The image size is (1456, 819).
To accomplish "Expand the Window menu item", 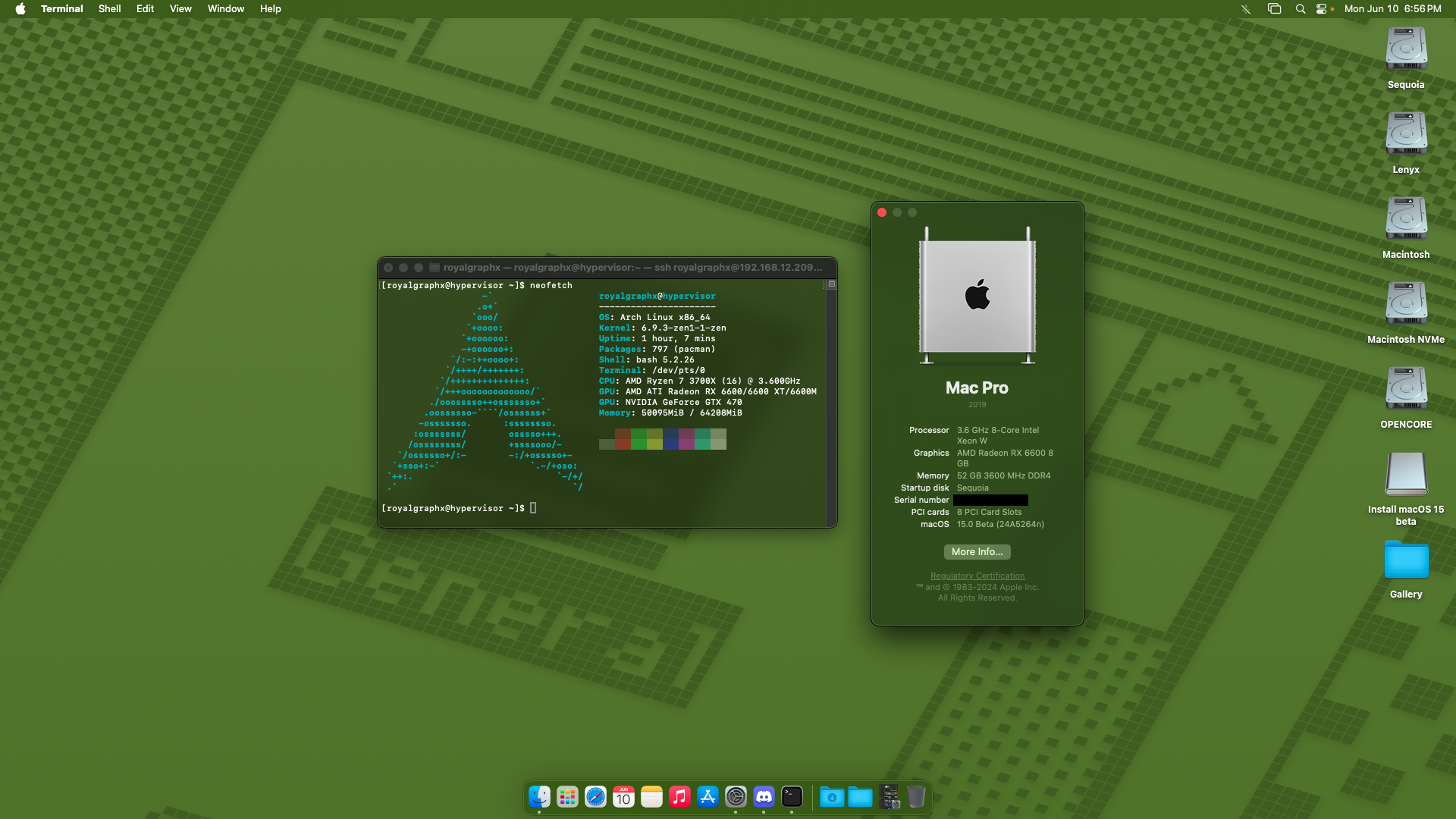I will click(x=225, y=9).
